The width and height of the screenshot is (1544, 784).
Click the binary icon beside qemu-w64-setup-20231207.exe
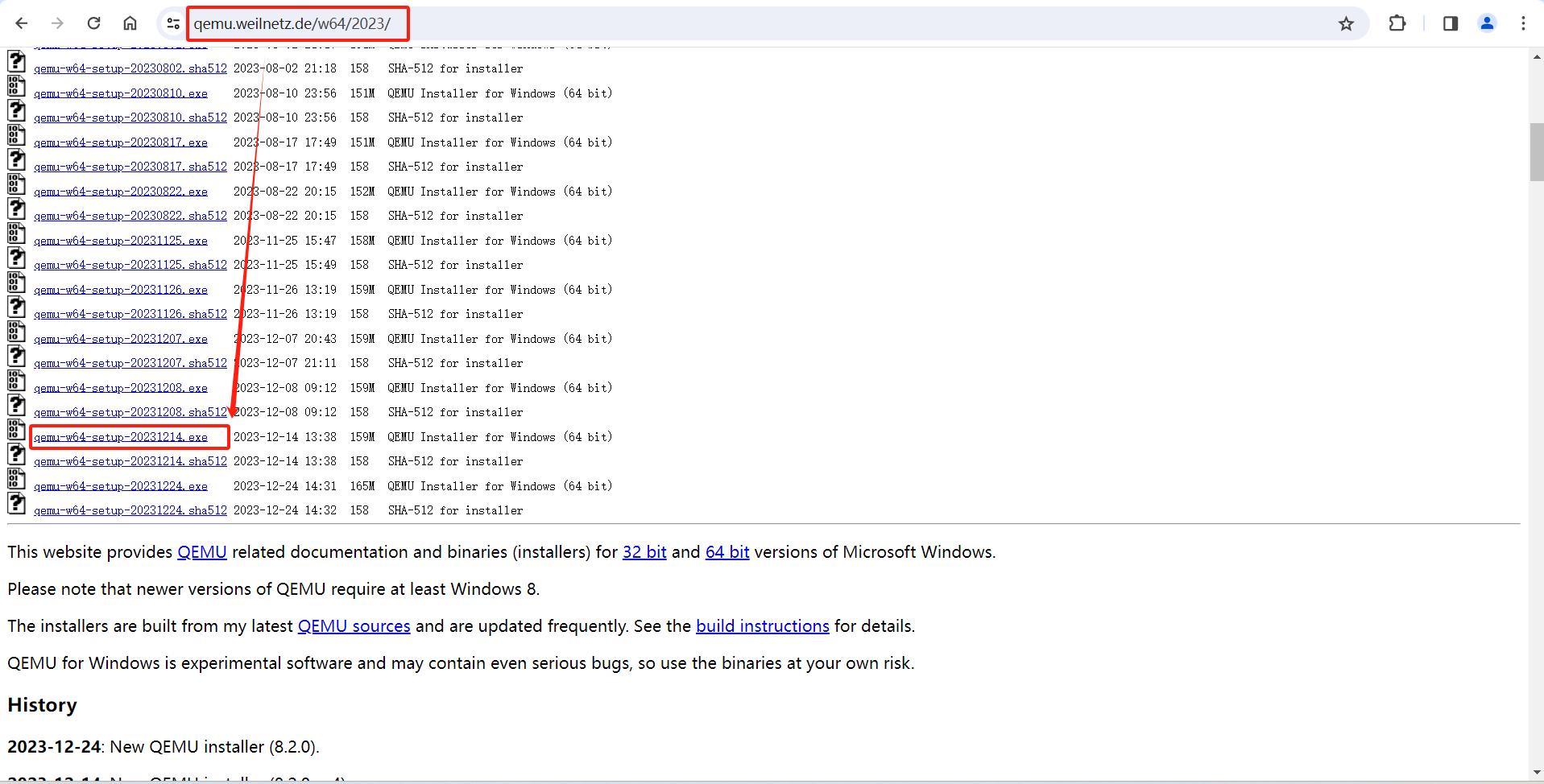(16, 332)
